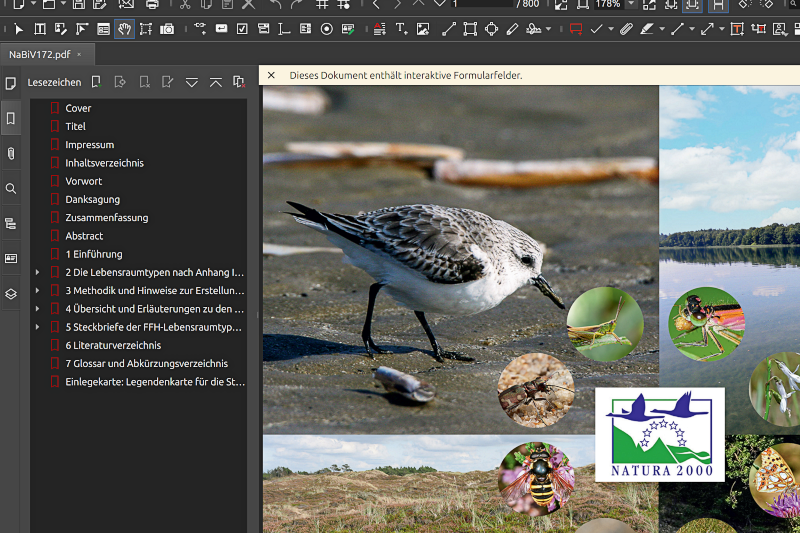The image size is (800, 533).
Task: Select the Ellipse drawing tool
Action: pyautogui.click(x=491, y=29)
